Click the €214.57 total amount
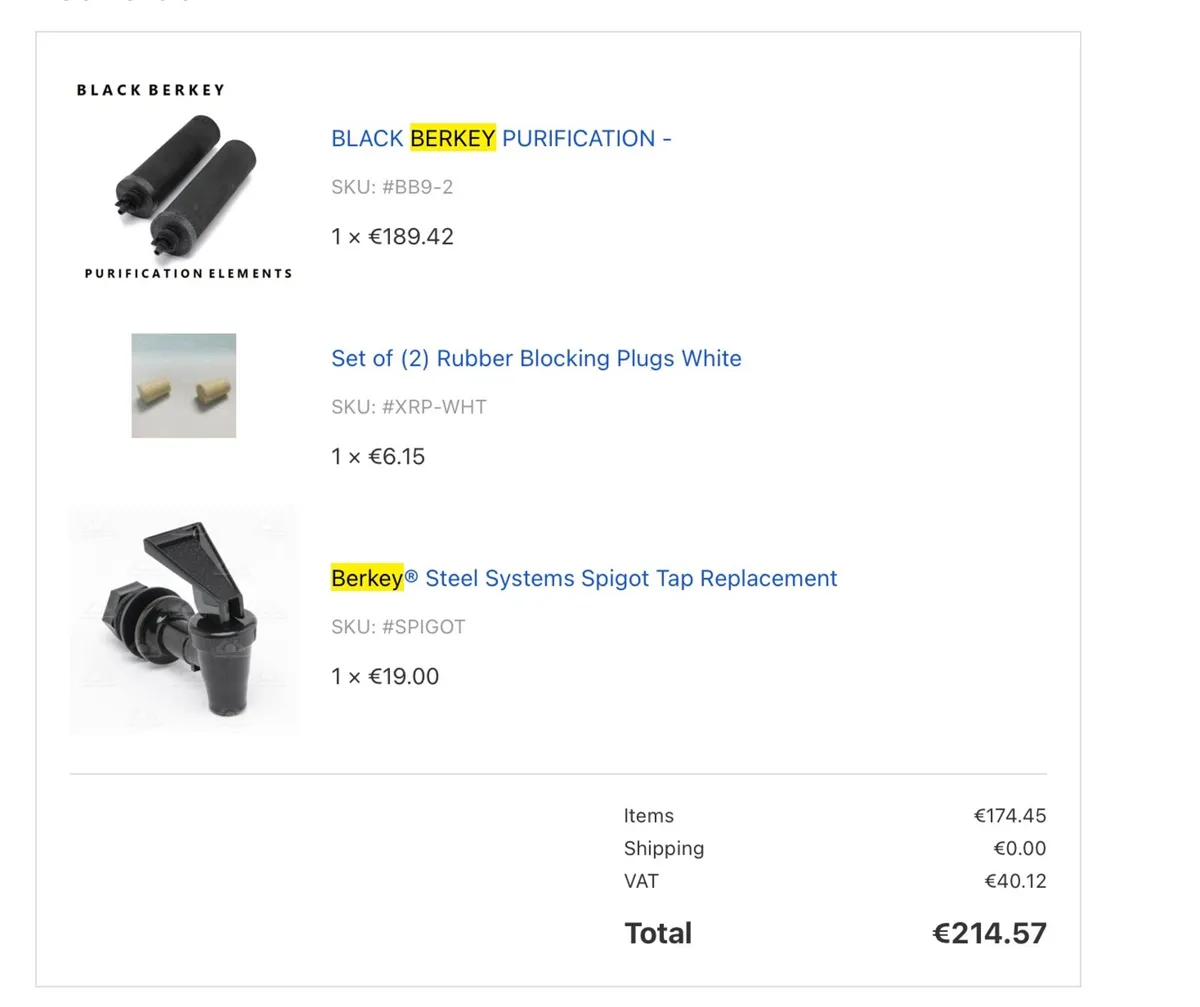The width and height of the screenshot is (1200, 1007). (990, 934)
